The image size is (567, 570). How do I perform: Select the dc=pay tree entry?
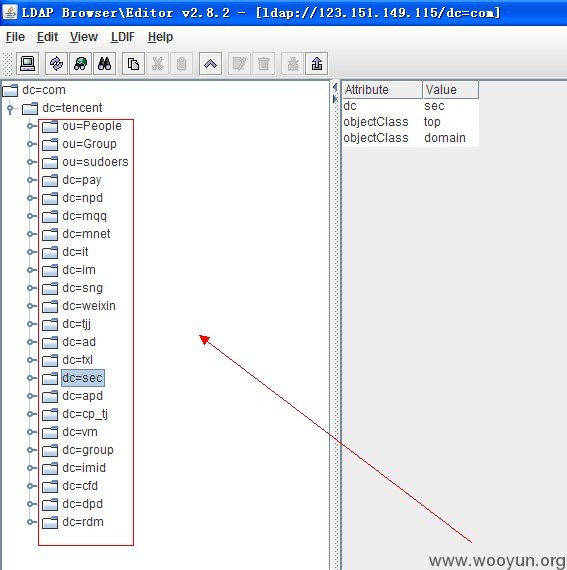pos(82,180)
